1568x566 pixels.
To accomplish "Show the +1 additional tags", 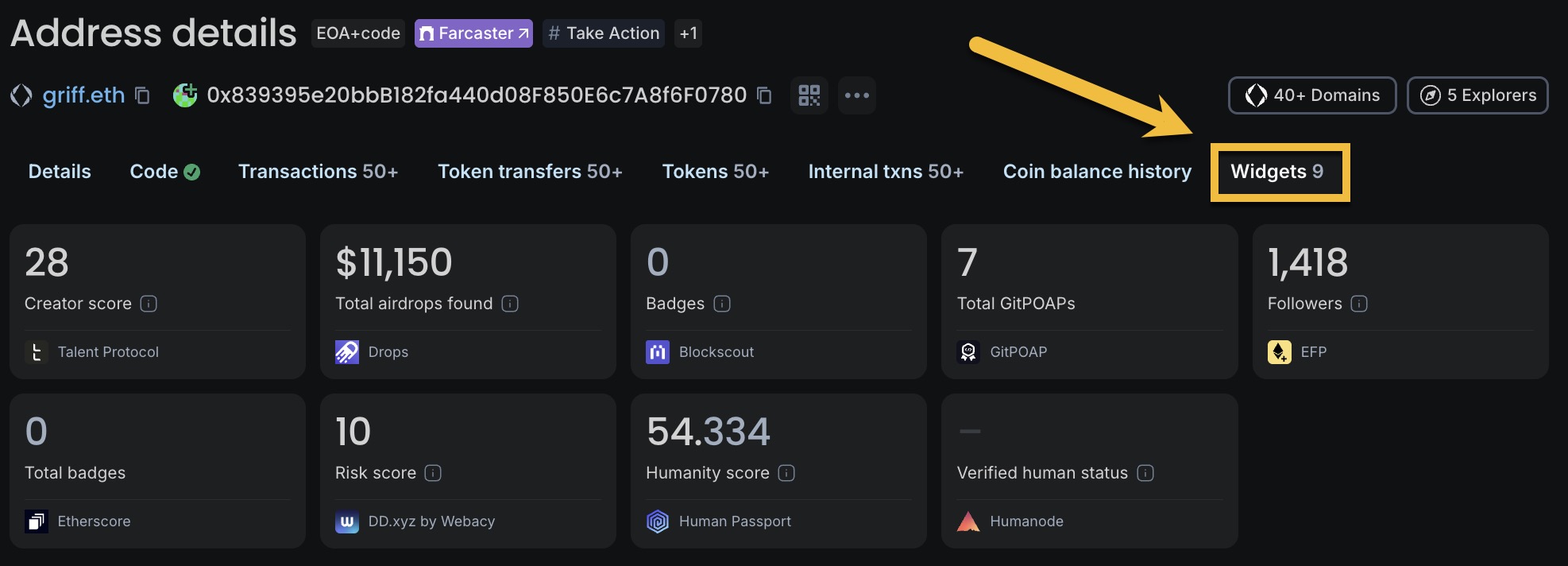I will 688,33.
